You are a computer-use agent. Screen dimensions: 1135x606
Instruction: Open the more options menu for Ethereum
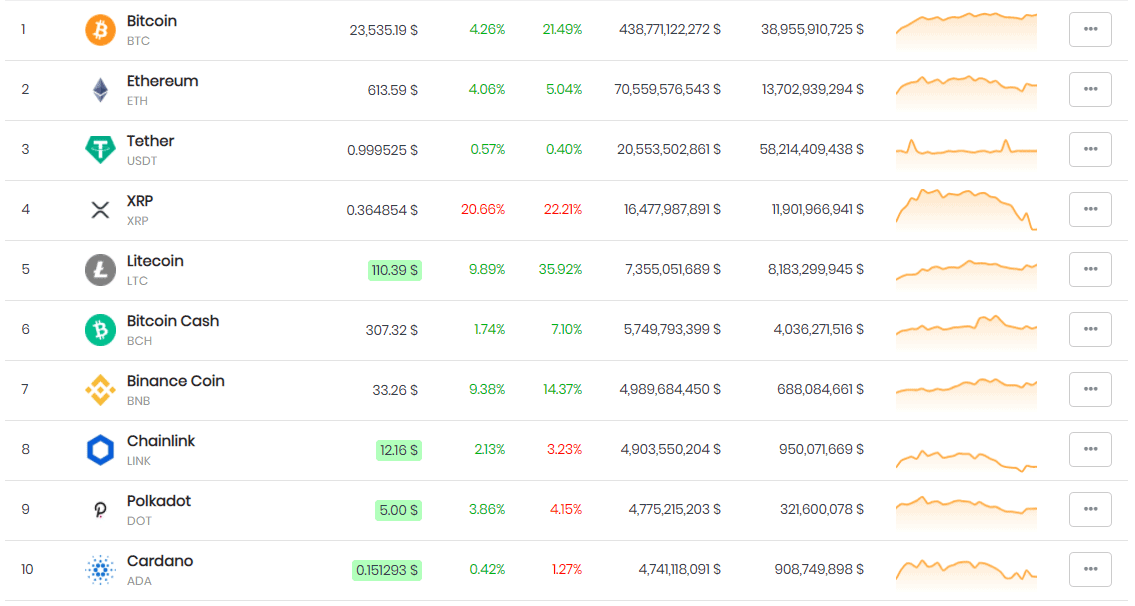(x=1090, y=90)
